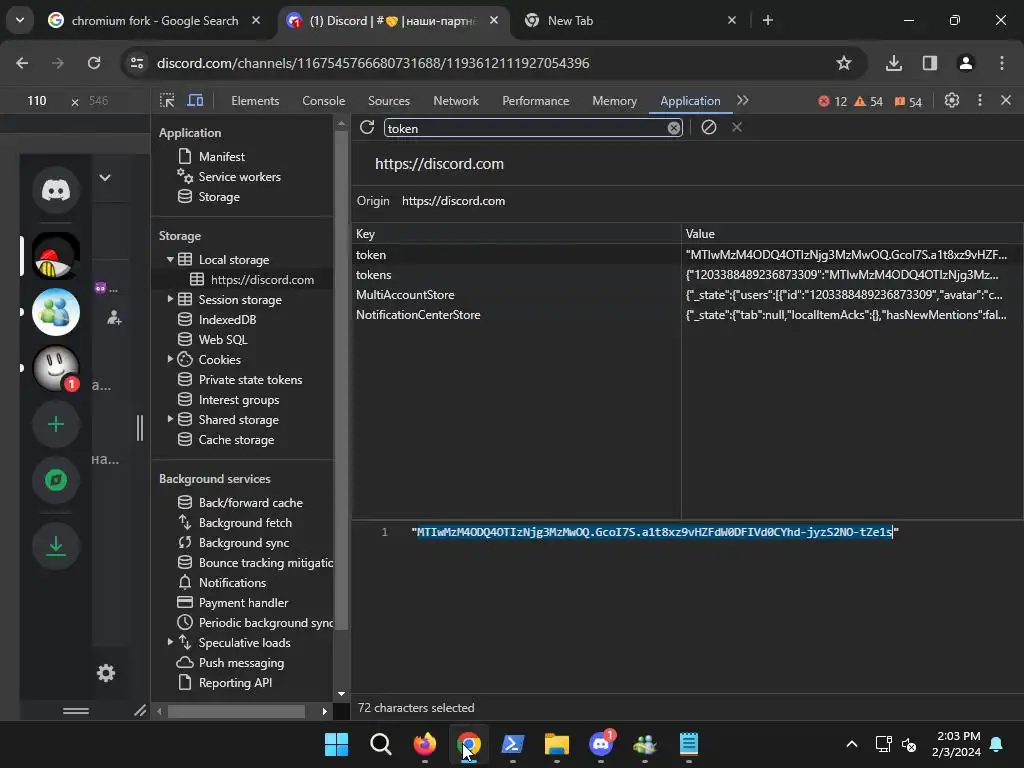Screen dimensions: 1024x768
Task: Close the DevTools panel
Action: (1006, 101)
